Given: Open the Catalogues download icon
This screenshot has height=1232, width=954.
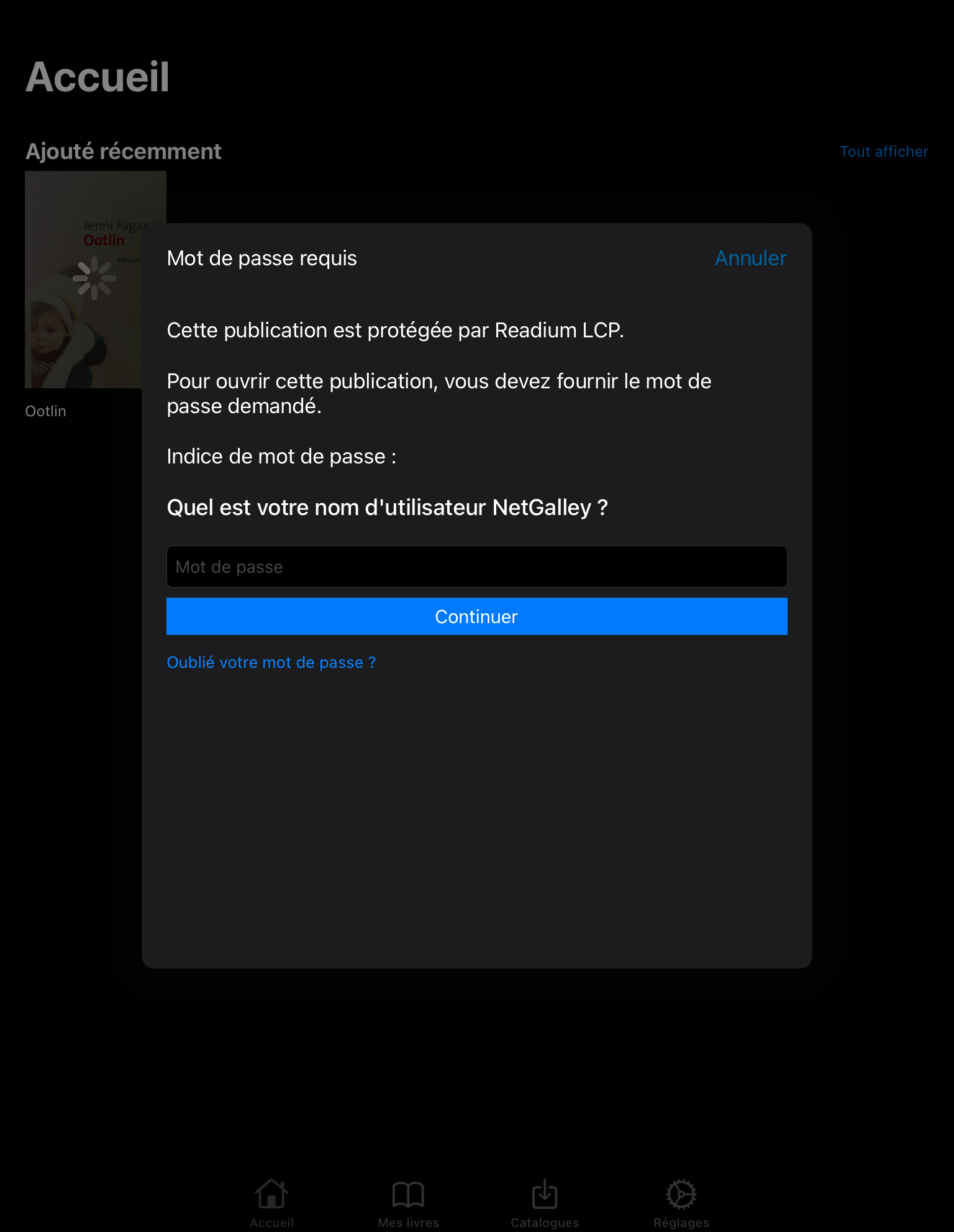Looking at the screenshot, I should click(x=545, y=1193).
